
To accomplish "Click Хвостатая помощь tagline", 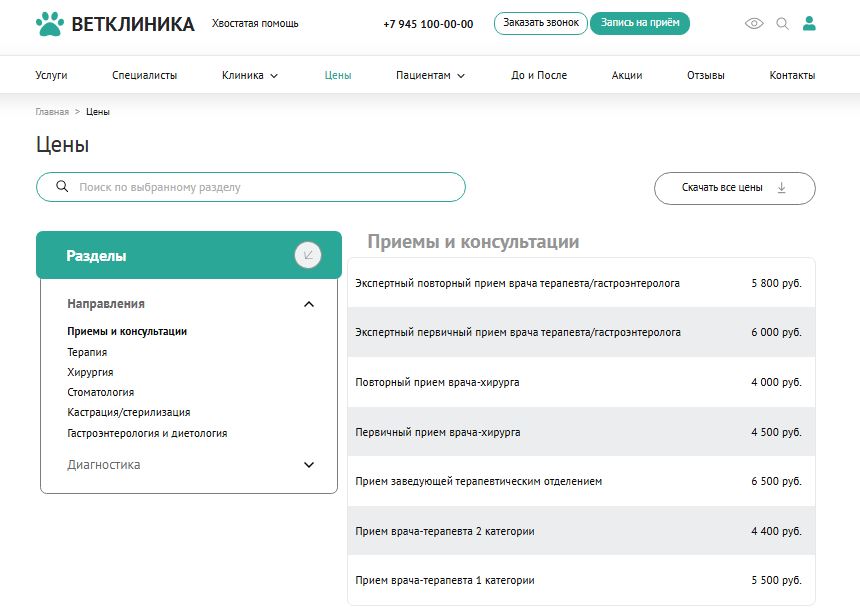I will [x=255, y=24].
